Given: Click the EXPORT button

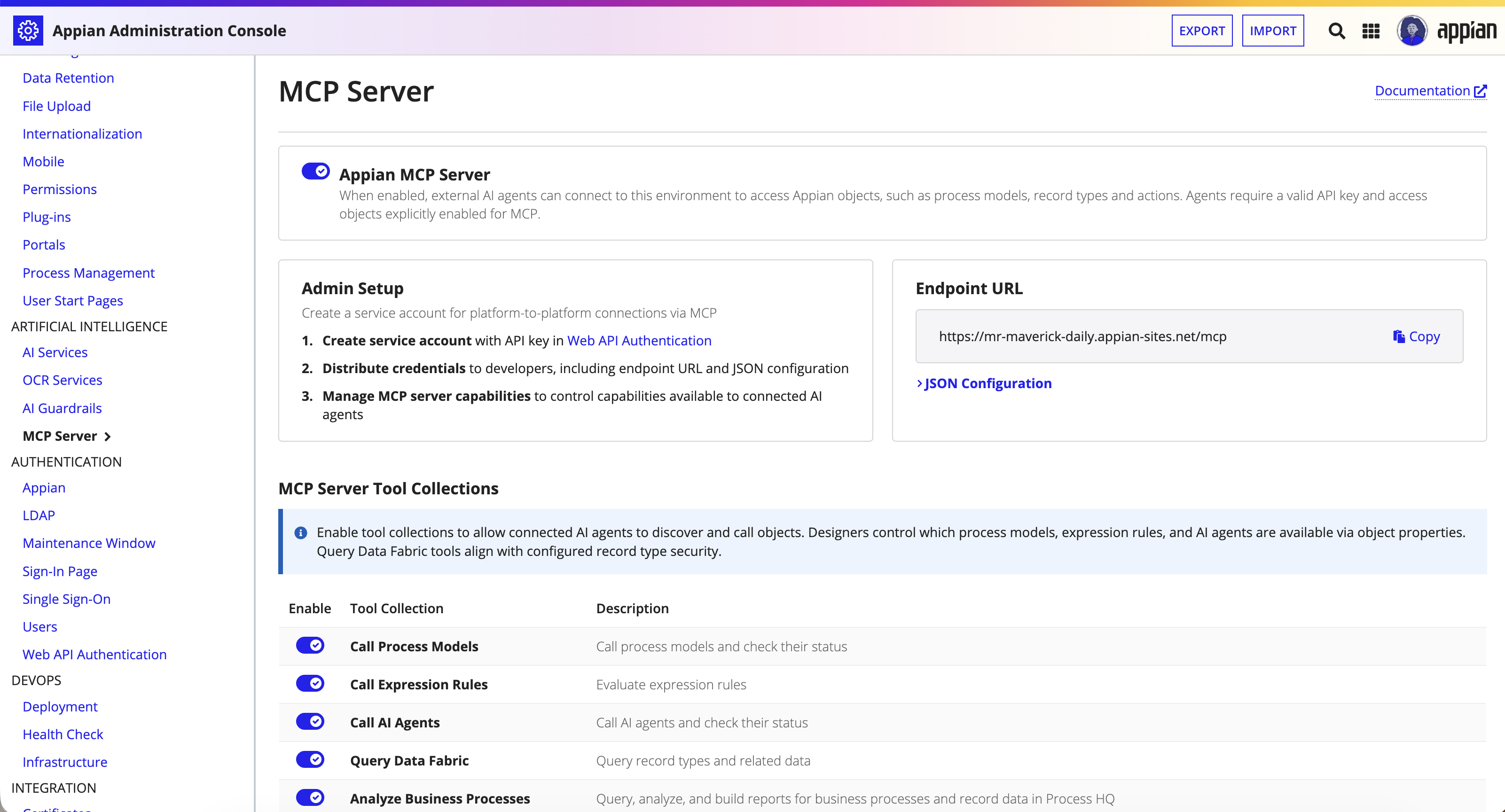Looking at the screenshot, I should click(x=1202, y=31).
